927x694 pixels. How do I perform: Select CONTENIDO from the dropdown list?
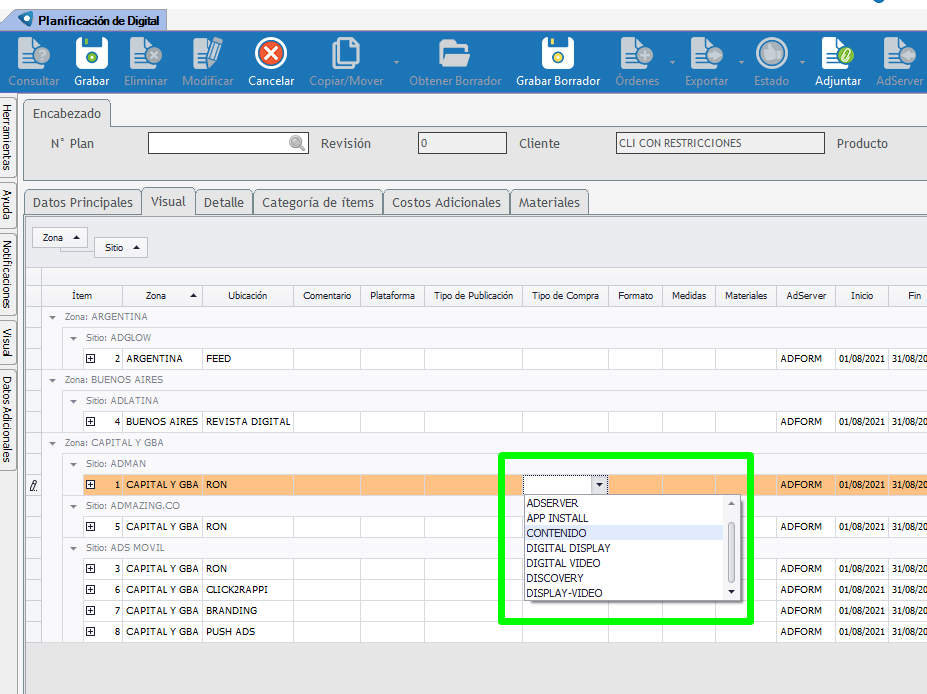557,533
